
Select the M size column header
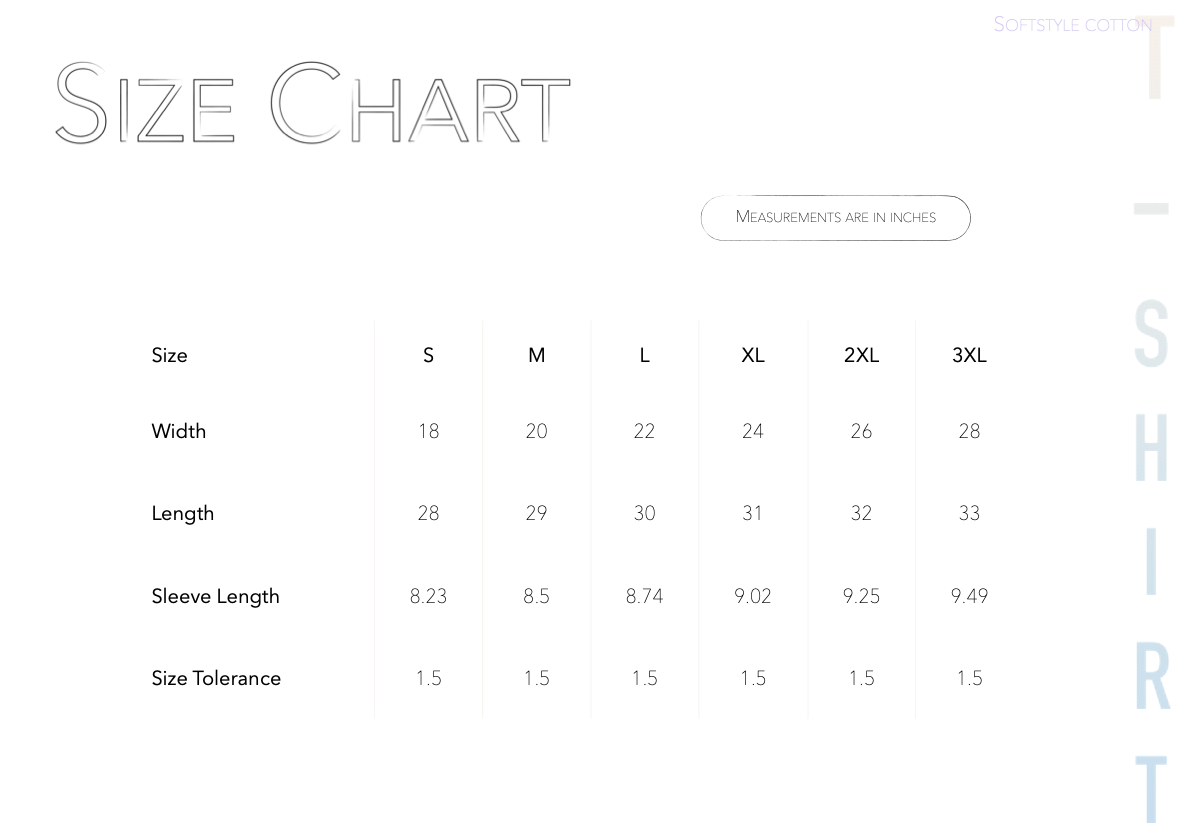(537, 355)
